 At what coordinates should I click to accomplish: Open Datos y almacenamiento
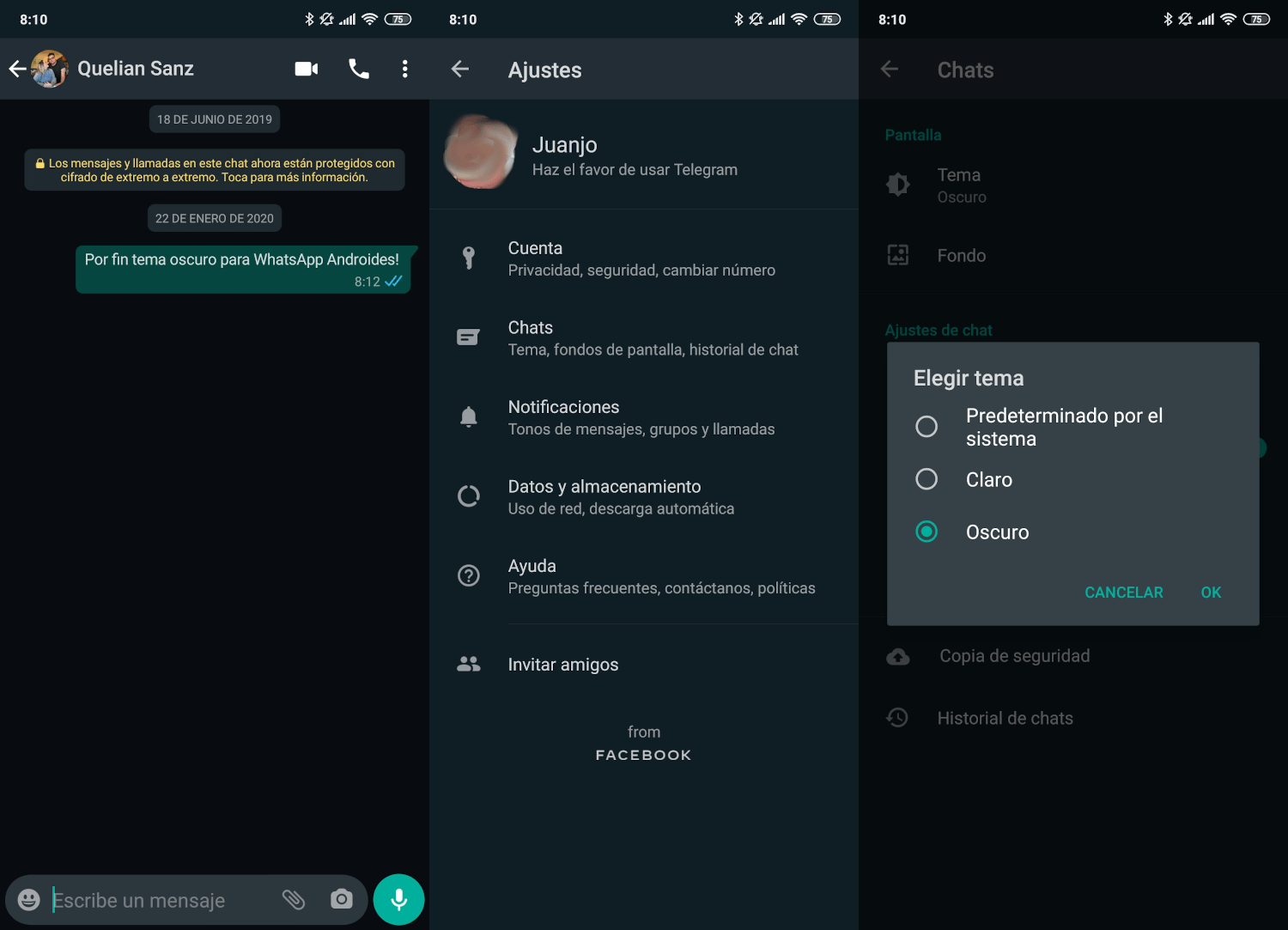[x=644, y=497]
